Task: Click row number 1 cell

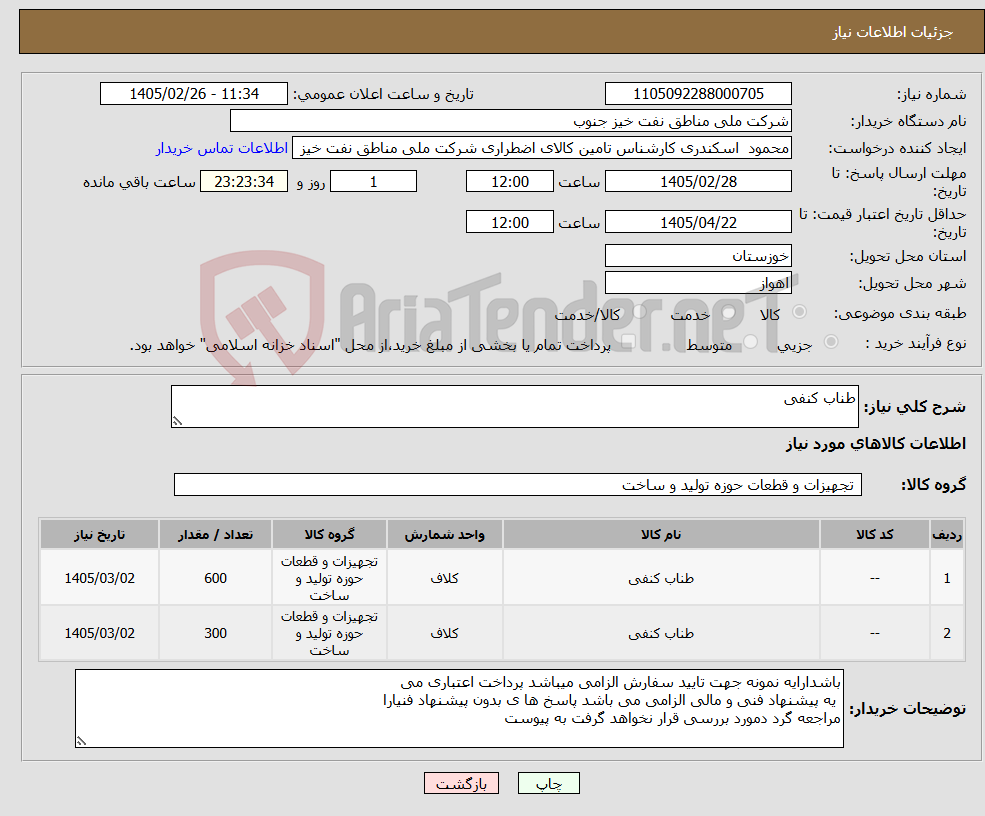Action: (947, 578)
